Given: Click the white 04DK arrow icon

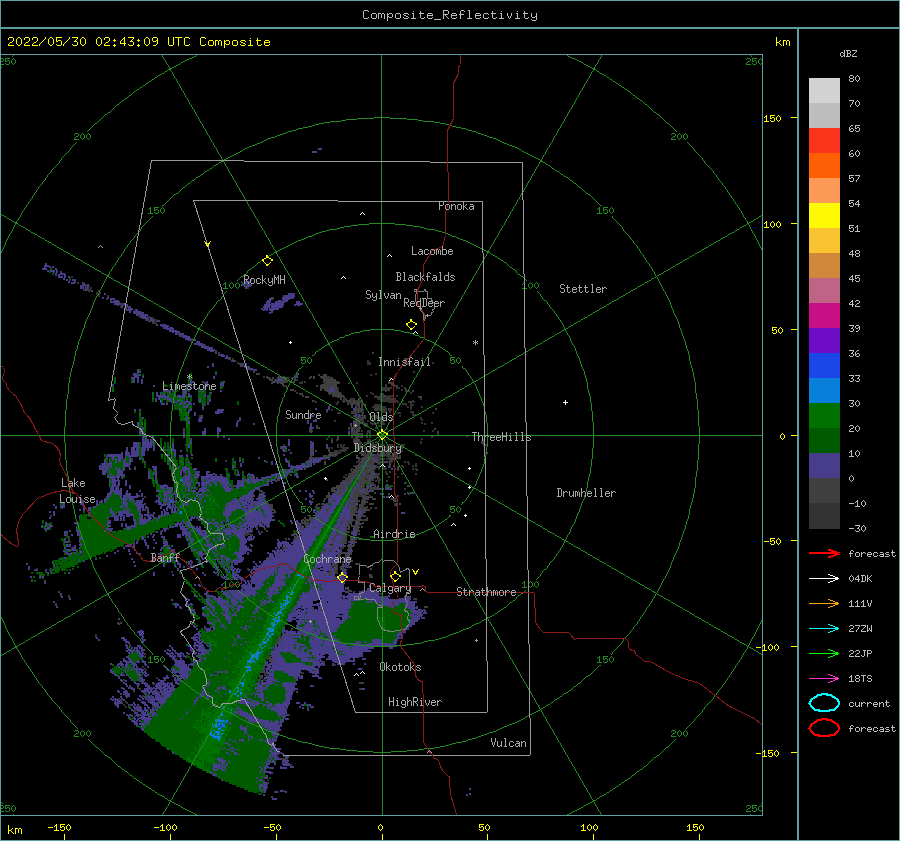Looking at the screenshot, I should pos(824,579).
